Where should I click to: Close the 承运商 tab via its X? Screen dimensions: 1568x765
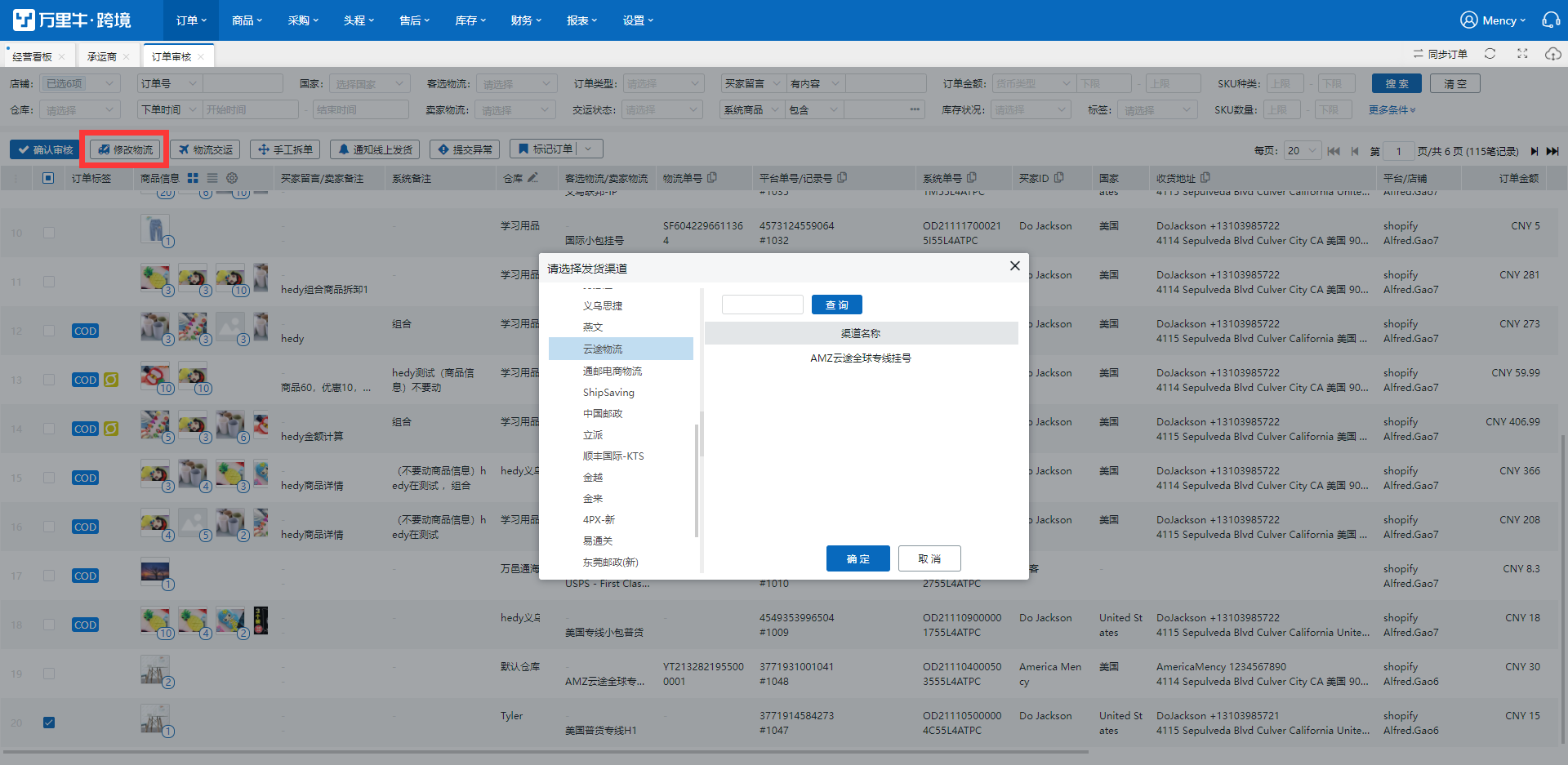126,57
